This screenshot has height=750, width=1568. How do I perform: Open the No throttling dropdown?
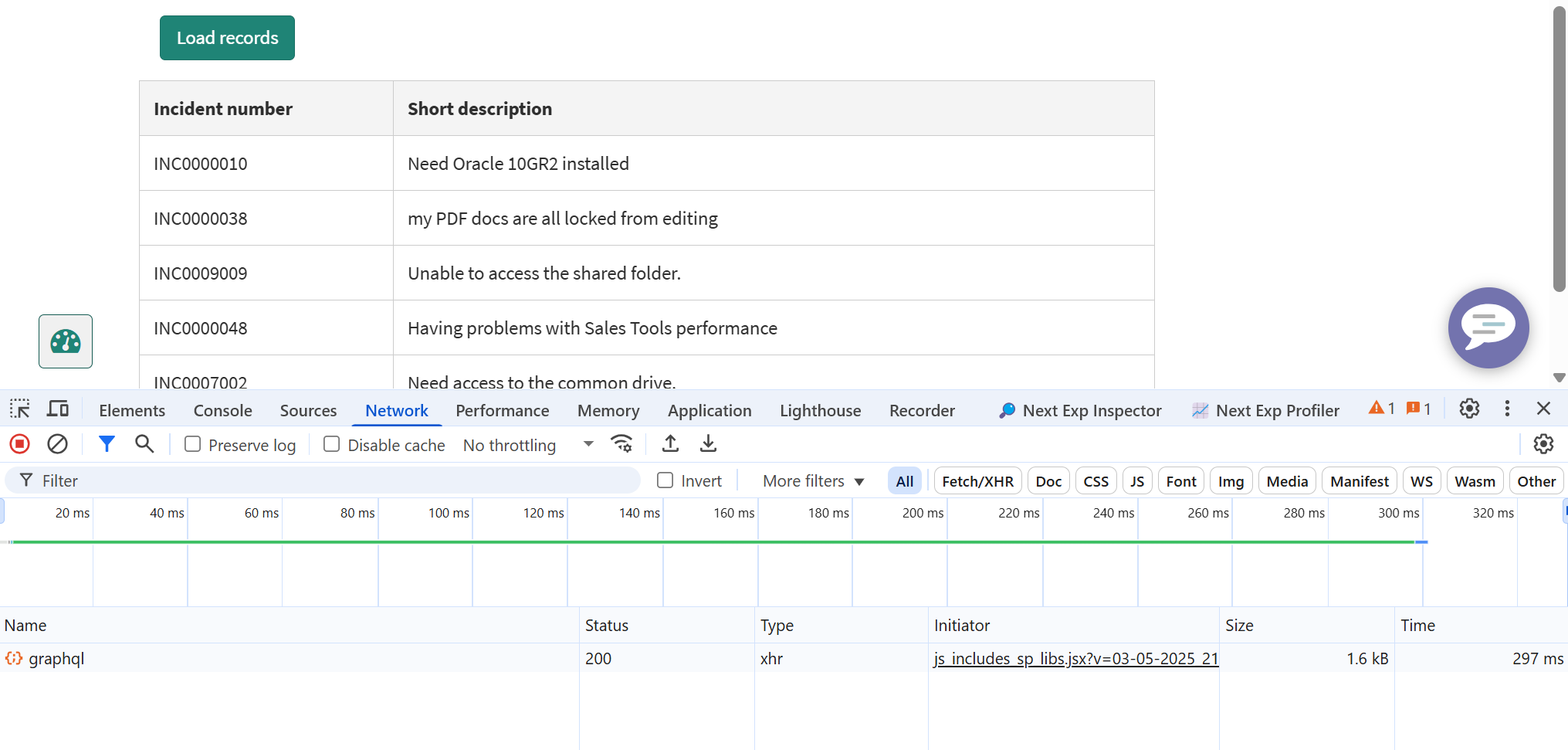528,445
